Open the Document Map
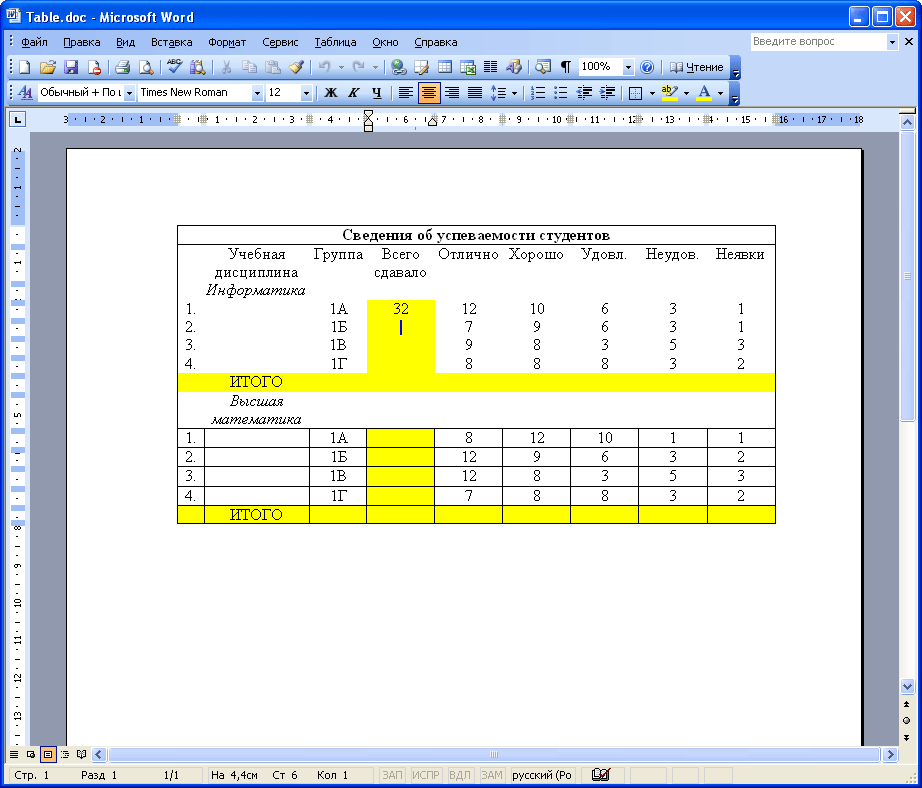This screenshot has height=788, width=922. pos(543,67)
